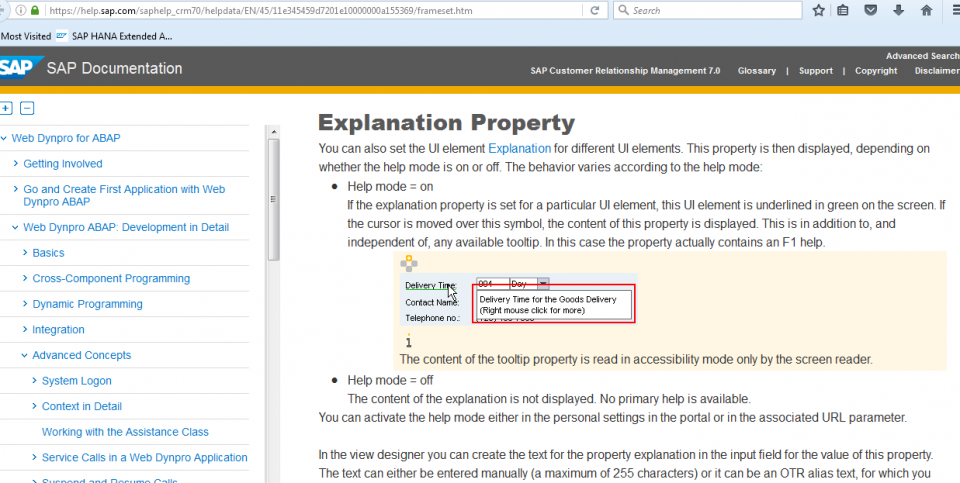Expand the Getting Involved tree node

[x=15, y=163]
